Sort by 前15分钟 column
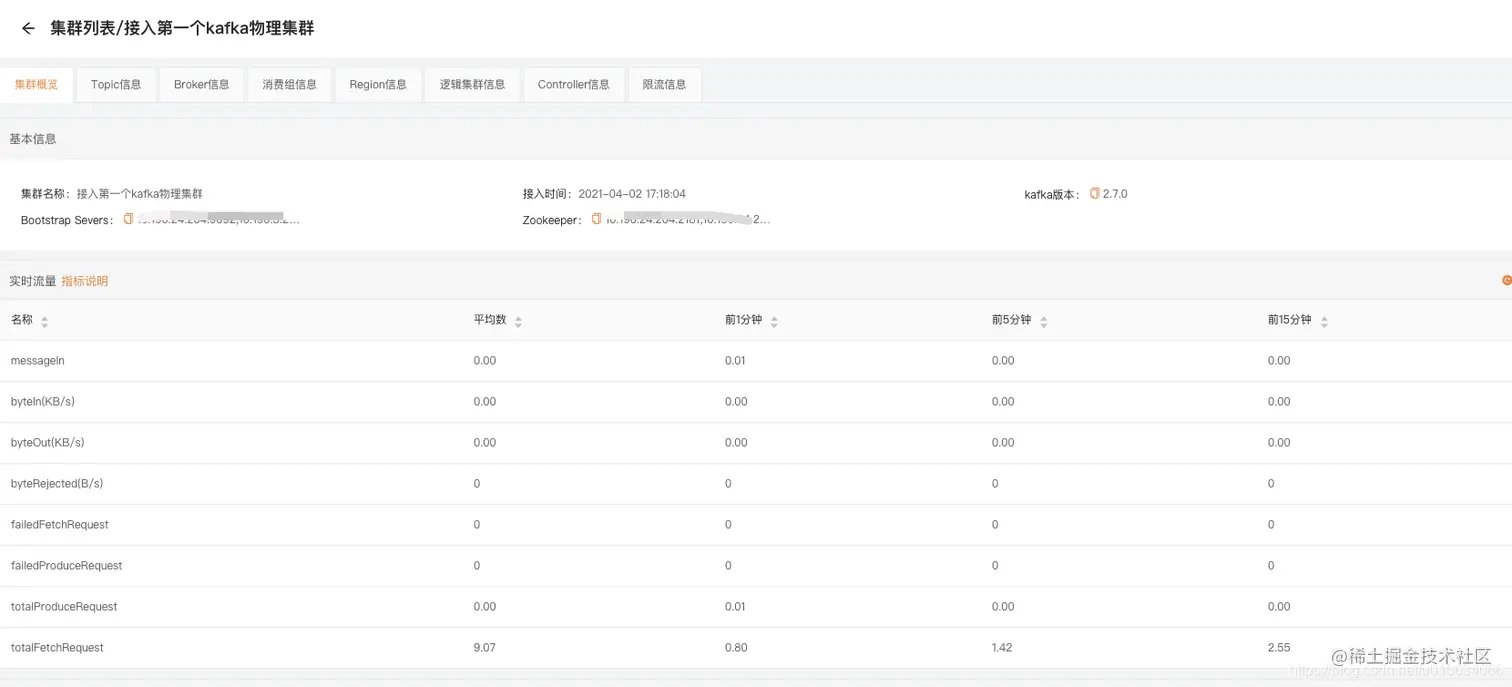 1324,321
